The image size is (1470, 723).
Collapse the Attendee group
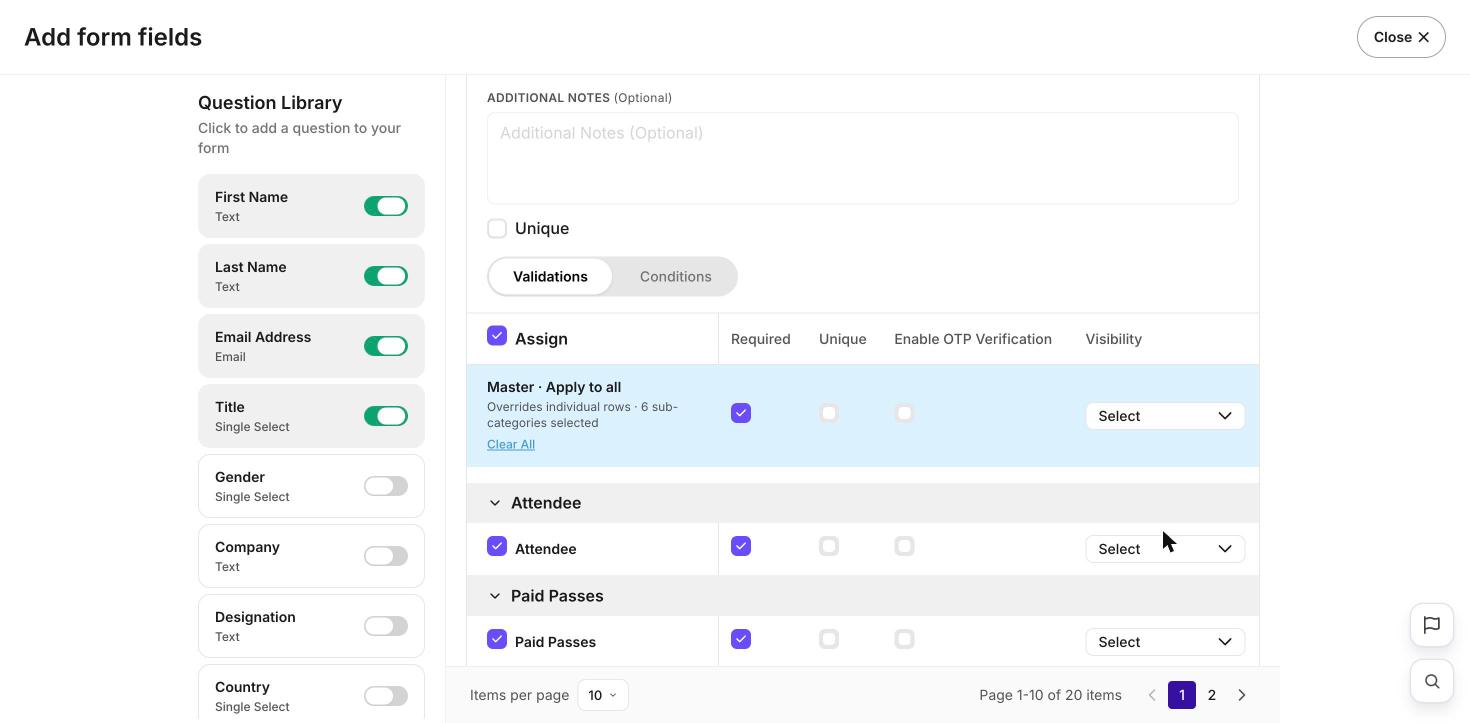(495, 503)
